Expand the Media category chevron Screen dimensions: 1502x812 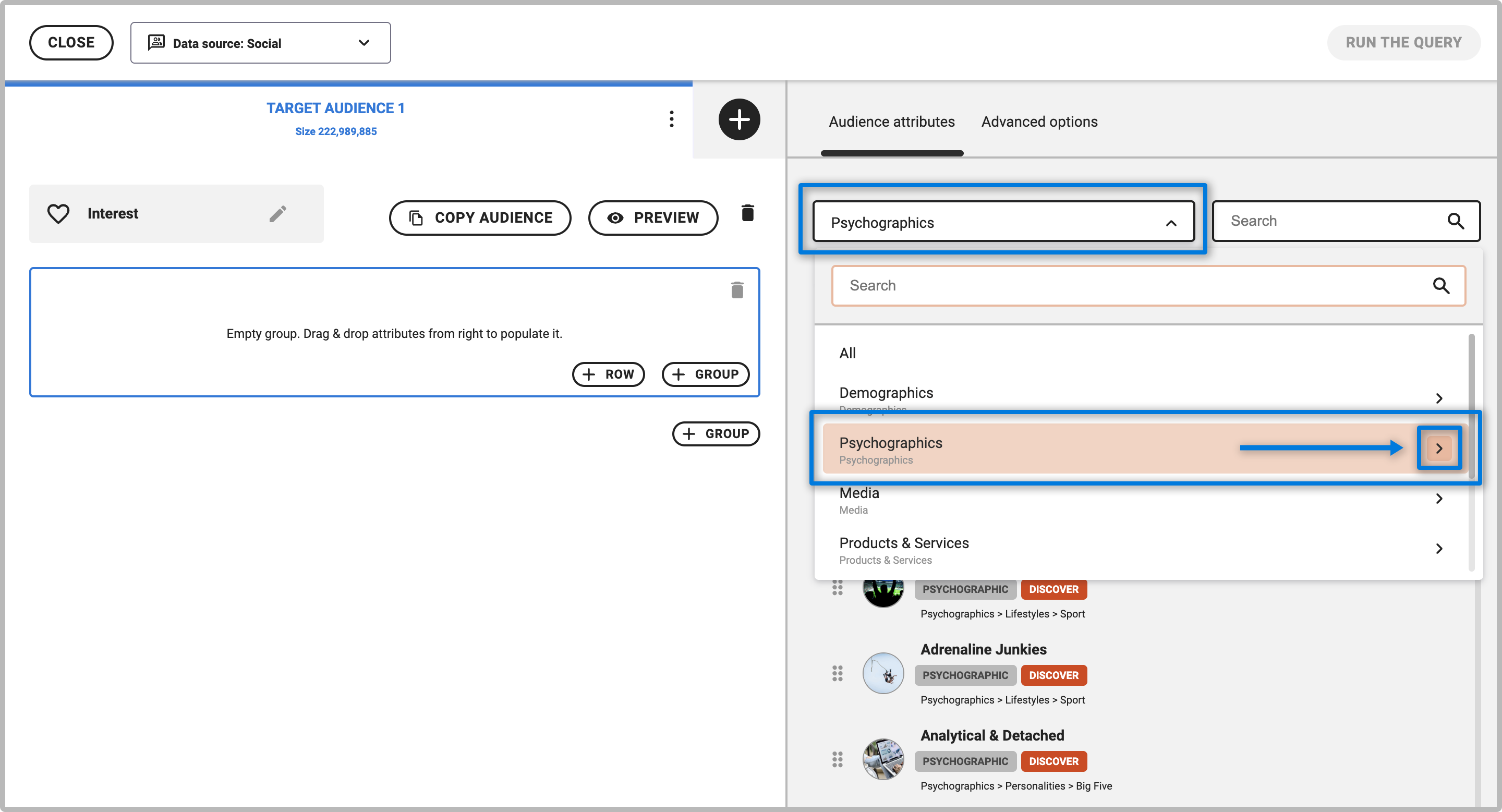1438,499
